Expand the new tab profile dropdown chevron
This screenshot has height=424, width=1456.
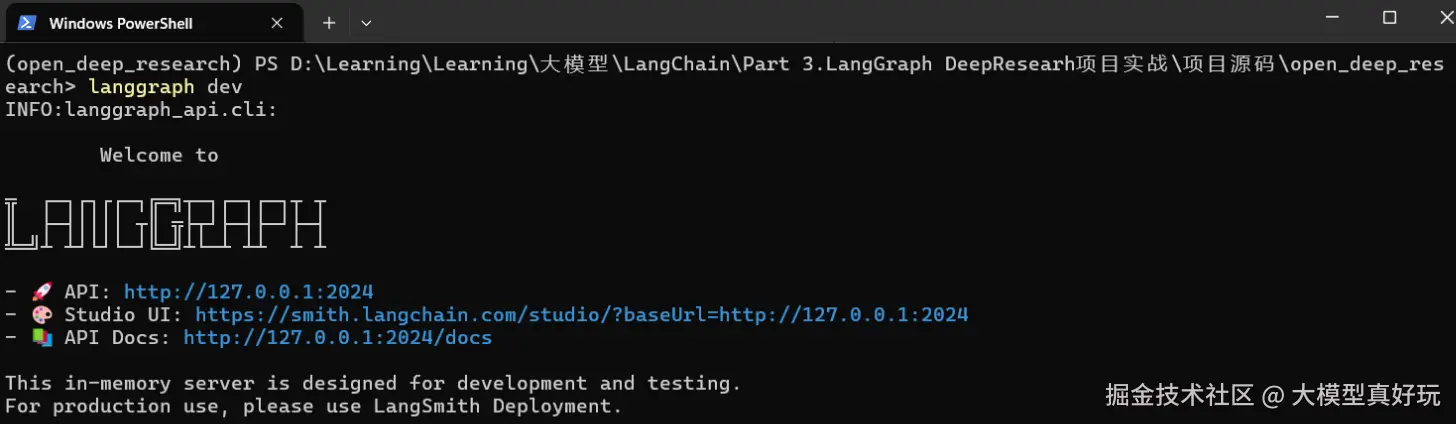tap(366, 22)
